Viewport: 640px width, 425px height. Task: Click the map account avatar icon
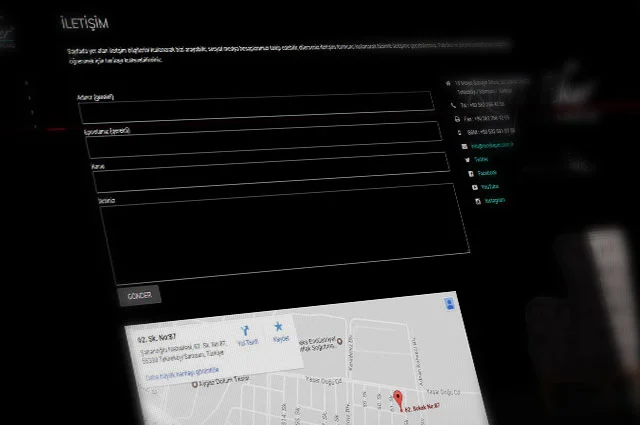pos(450,304)
